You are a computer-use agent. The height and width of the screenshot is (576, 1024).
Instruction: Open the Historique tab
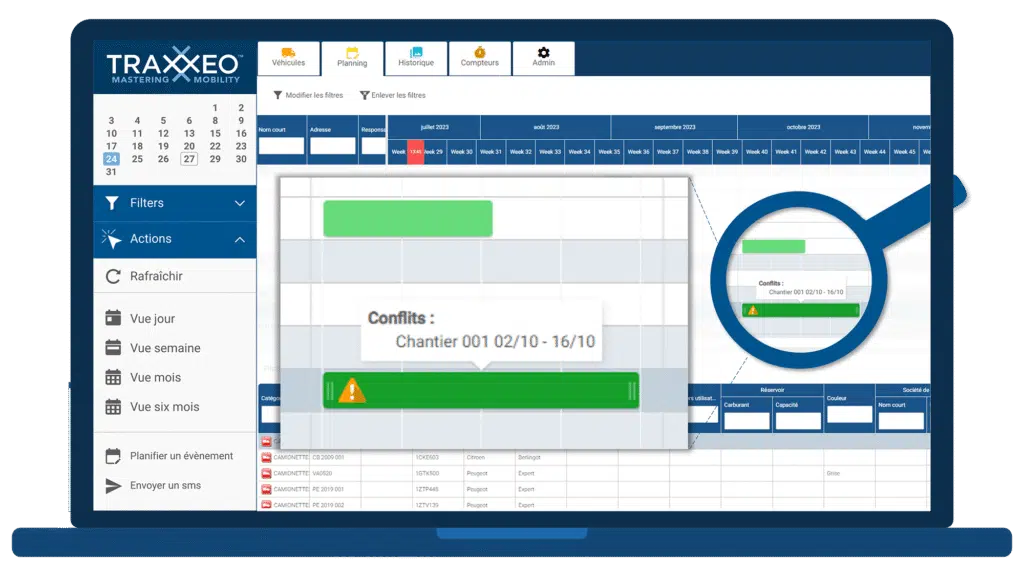pyautogui.click(x=416, y=58)
